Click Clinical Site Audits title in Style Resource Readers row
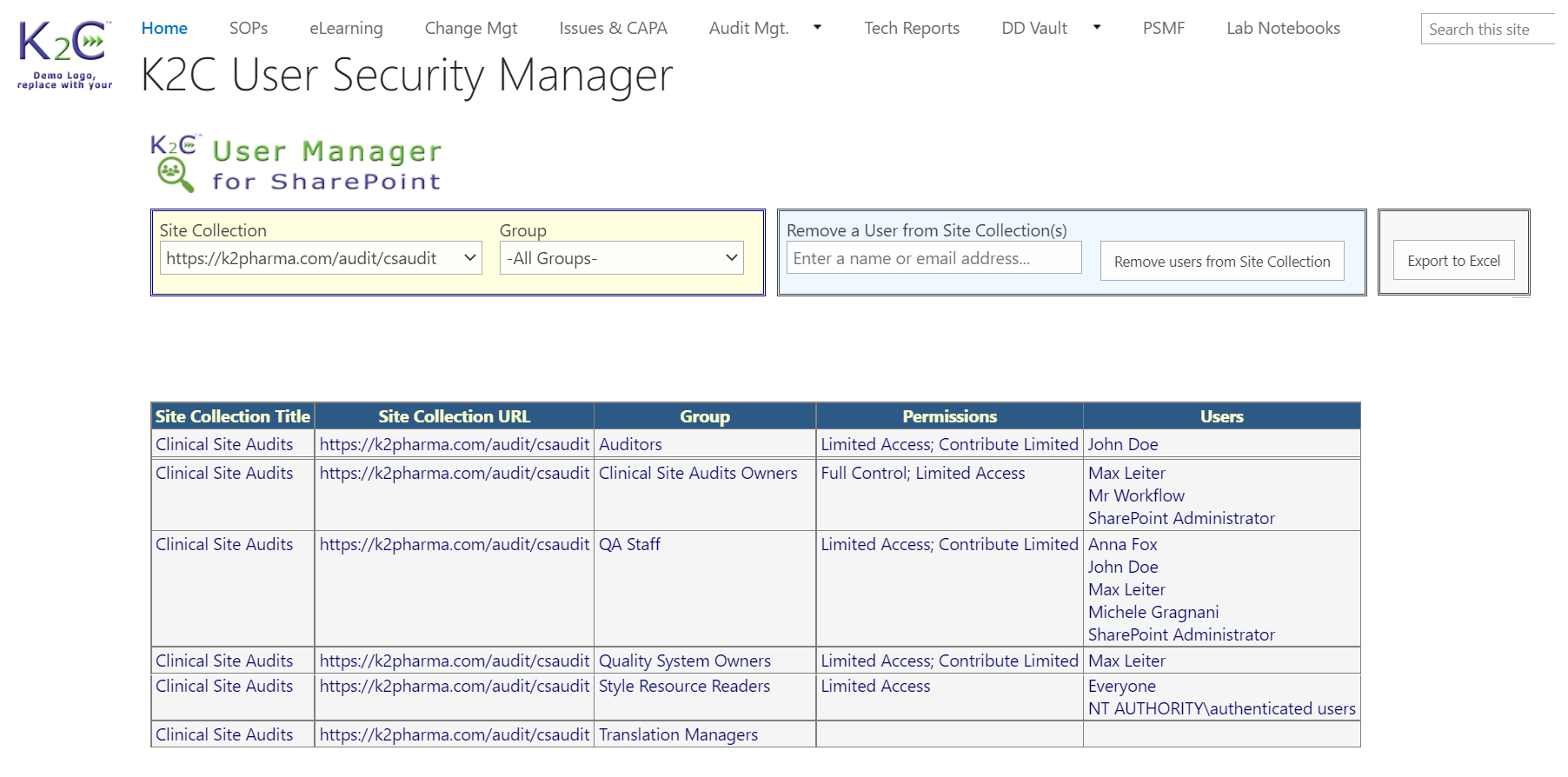1568x777 pixels. pyautogui.click(x=224, y=686)
